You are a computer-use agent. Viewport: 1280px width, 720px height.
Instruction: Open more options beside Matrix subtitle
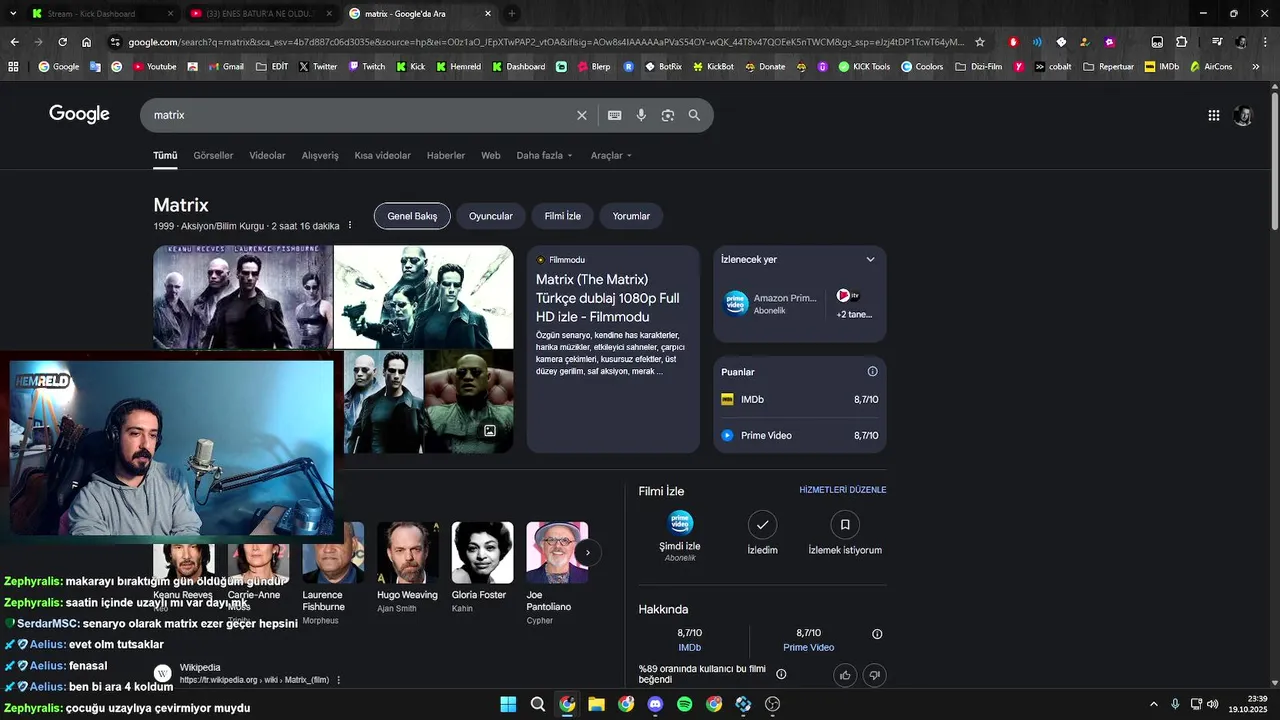coord(349,226)
